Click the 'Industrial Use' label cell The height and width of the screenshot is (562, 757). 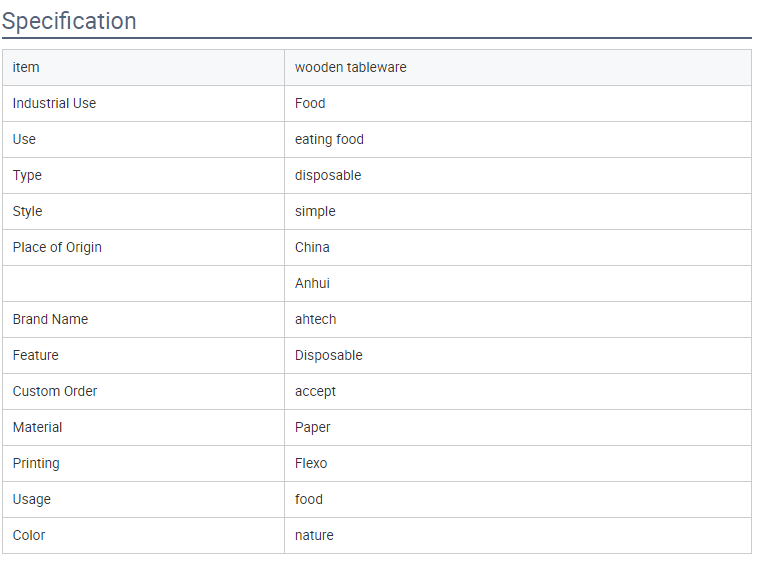point(143,103)
